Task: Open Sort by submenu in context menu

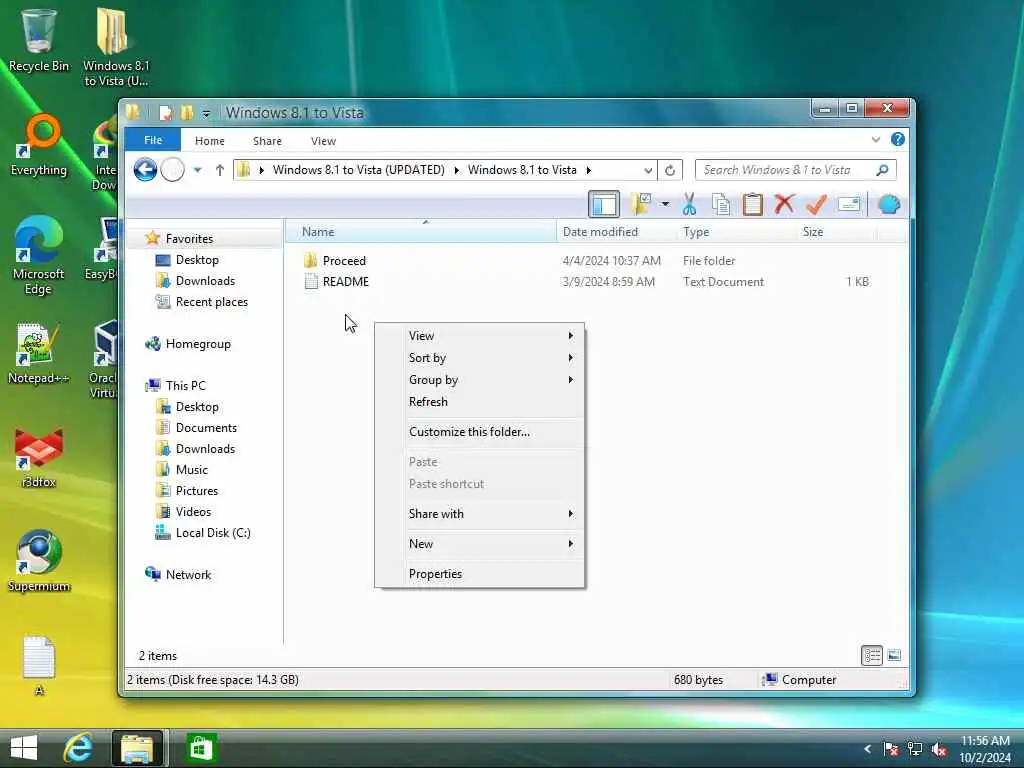Action: [x=479, y=358]
